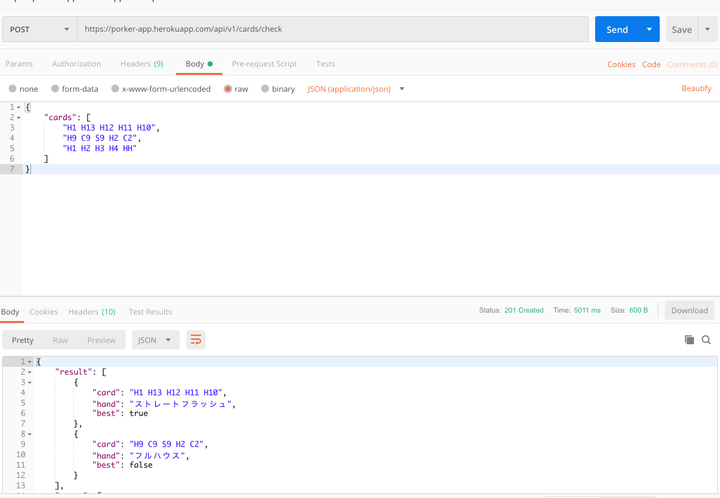
Task: Collapse response line 1 fold arrow
Action: 30,362
